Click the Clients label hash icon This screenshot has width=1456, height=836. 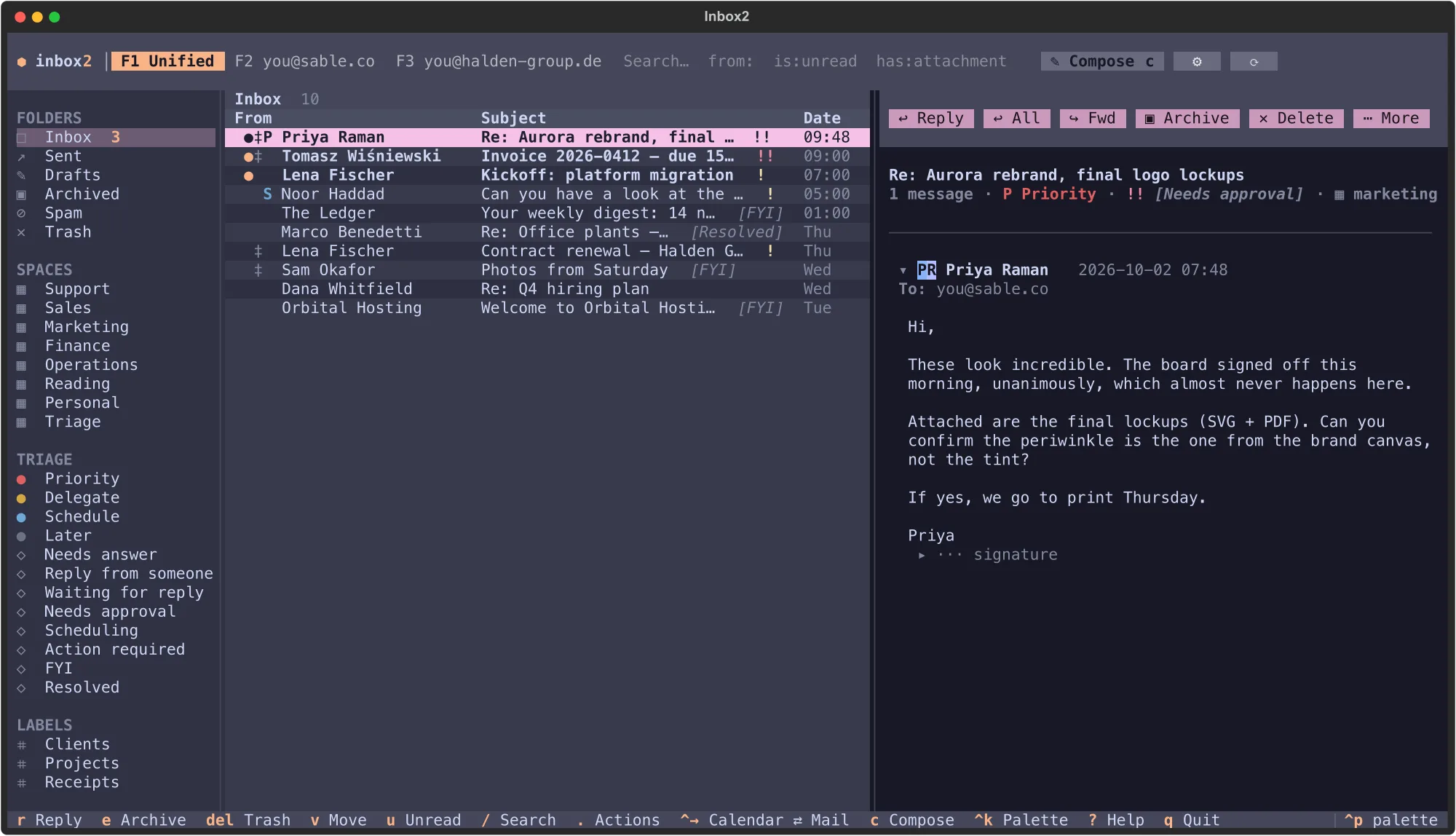click(22, 745)
